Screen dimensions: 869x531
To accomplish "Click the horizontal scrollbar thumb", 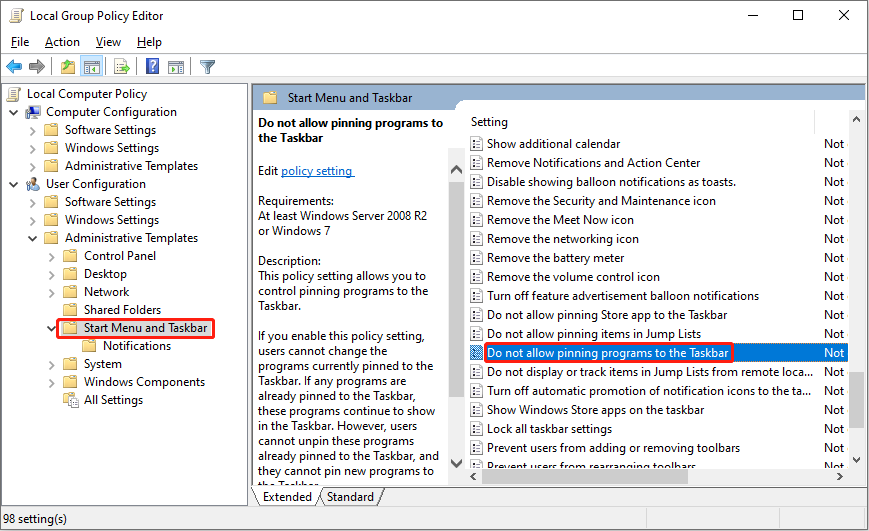I will [585, 476].
